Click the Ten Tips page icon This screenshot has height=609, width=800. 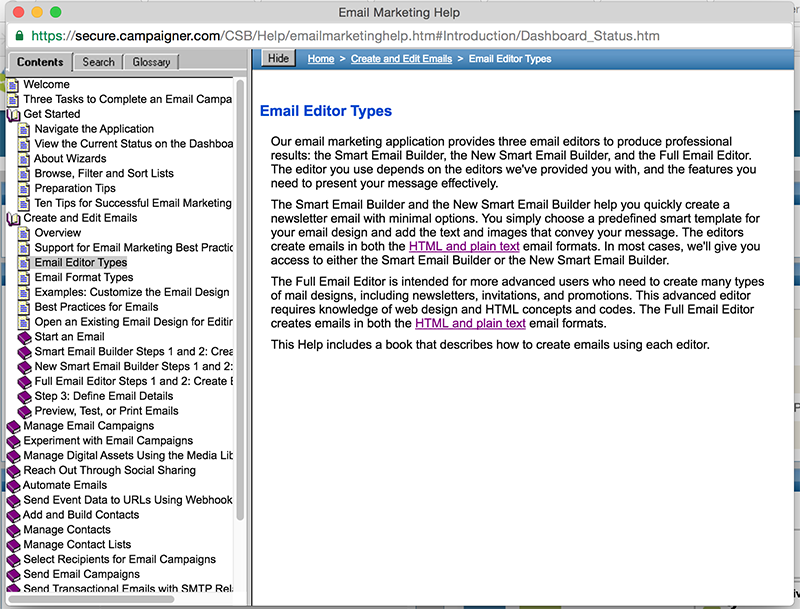[24, 204]
